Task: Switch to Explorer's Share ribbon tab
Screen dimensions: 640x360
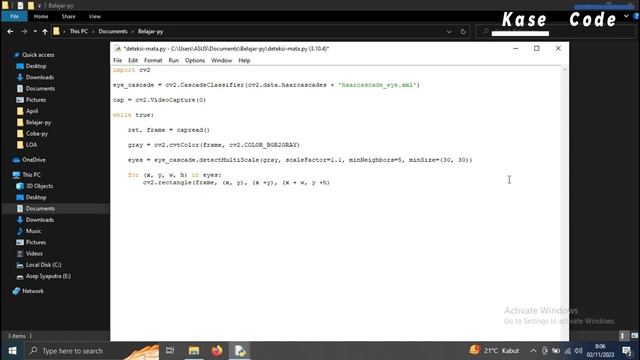Action: (x=68, y=16)
